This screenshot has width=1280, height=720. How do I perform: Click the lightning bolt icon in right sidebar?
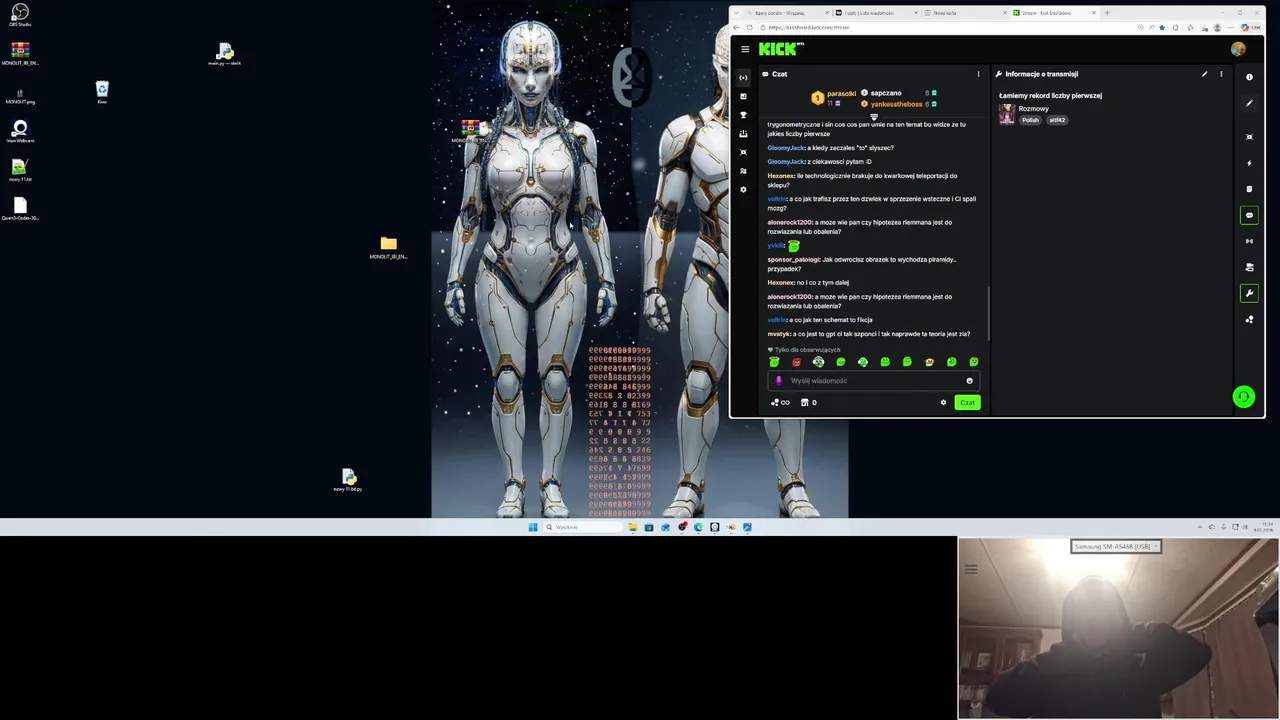point(1249,163)
